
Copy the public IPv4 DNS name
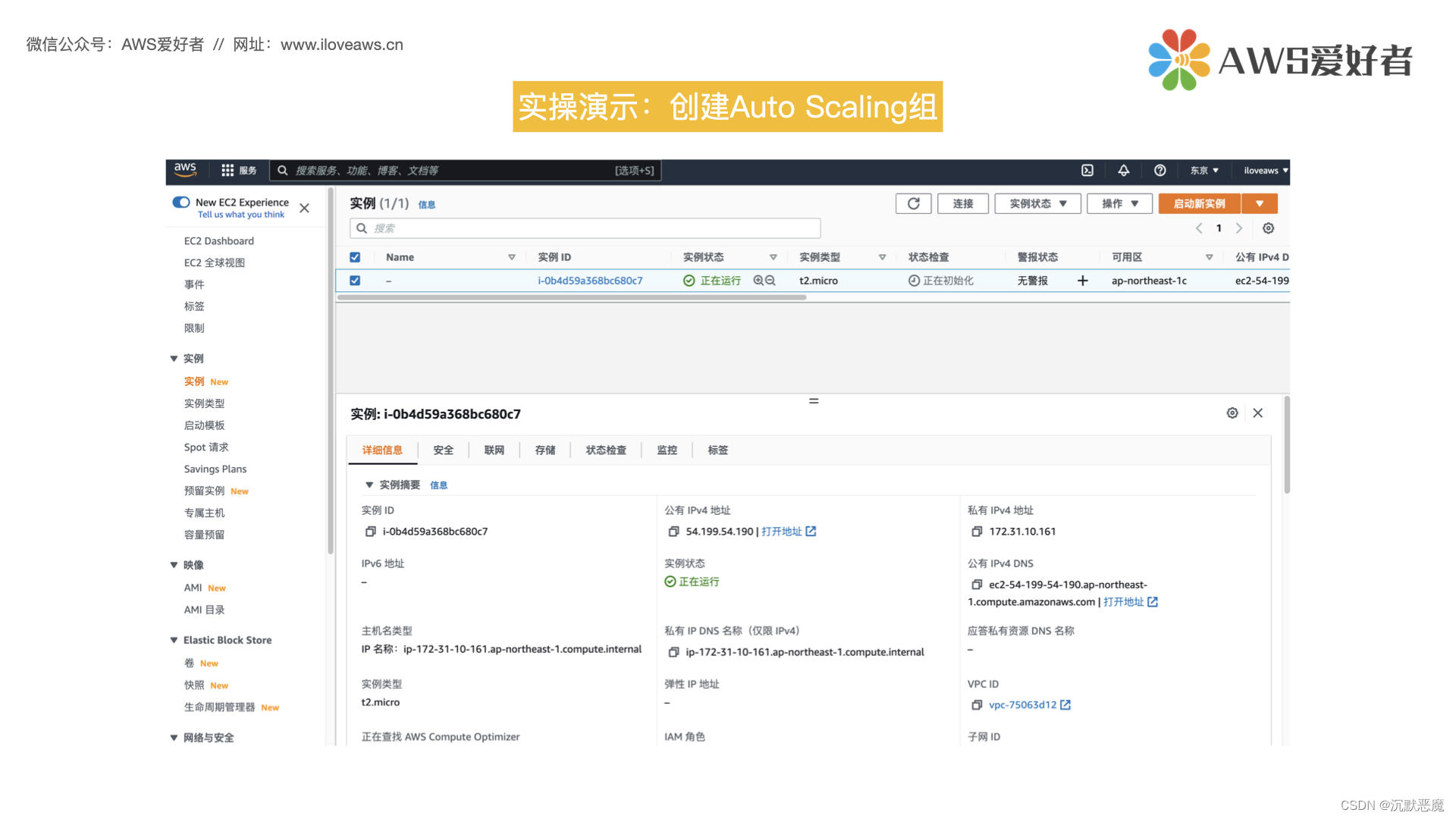[977, 585]
